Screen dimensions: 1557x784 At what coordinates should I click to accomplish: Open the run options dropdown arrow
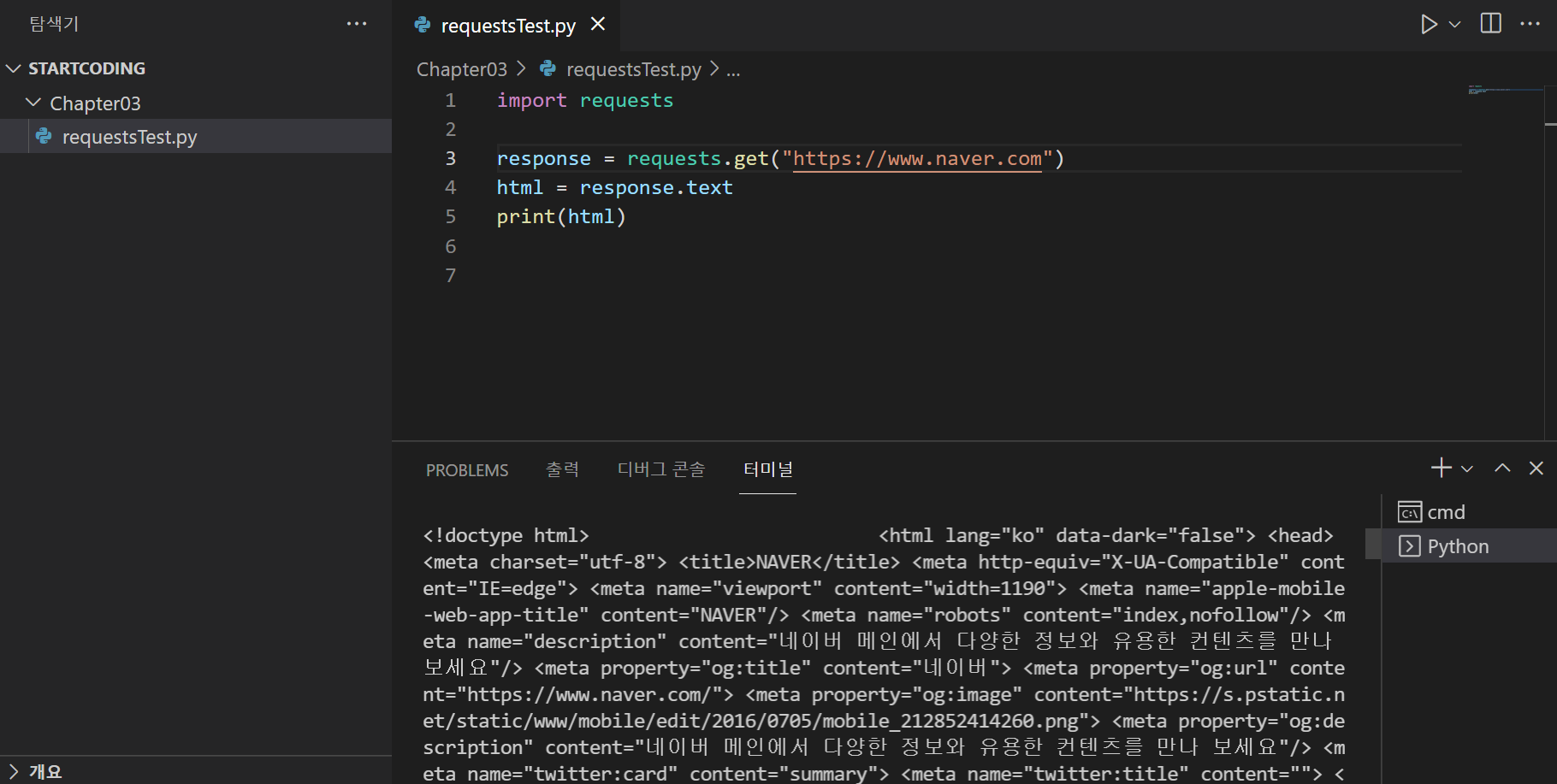[x=1454, y=25]
